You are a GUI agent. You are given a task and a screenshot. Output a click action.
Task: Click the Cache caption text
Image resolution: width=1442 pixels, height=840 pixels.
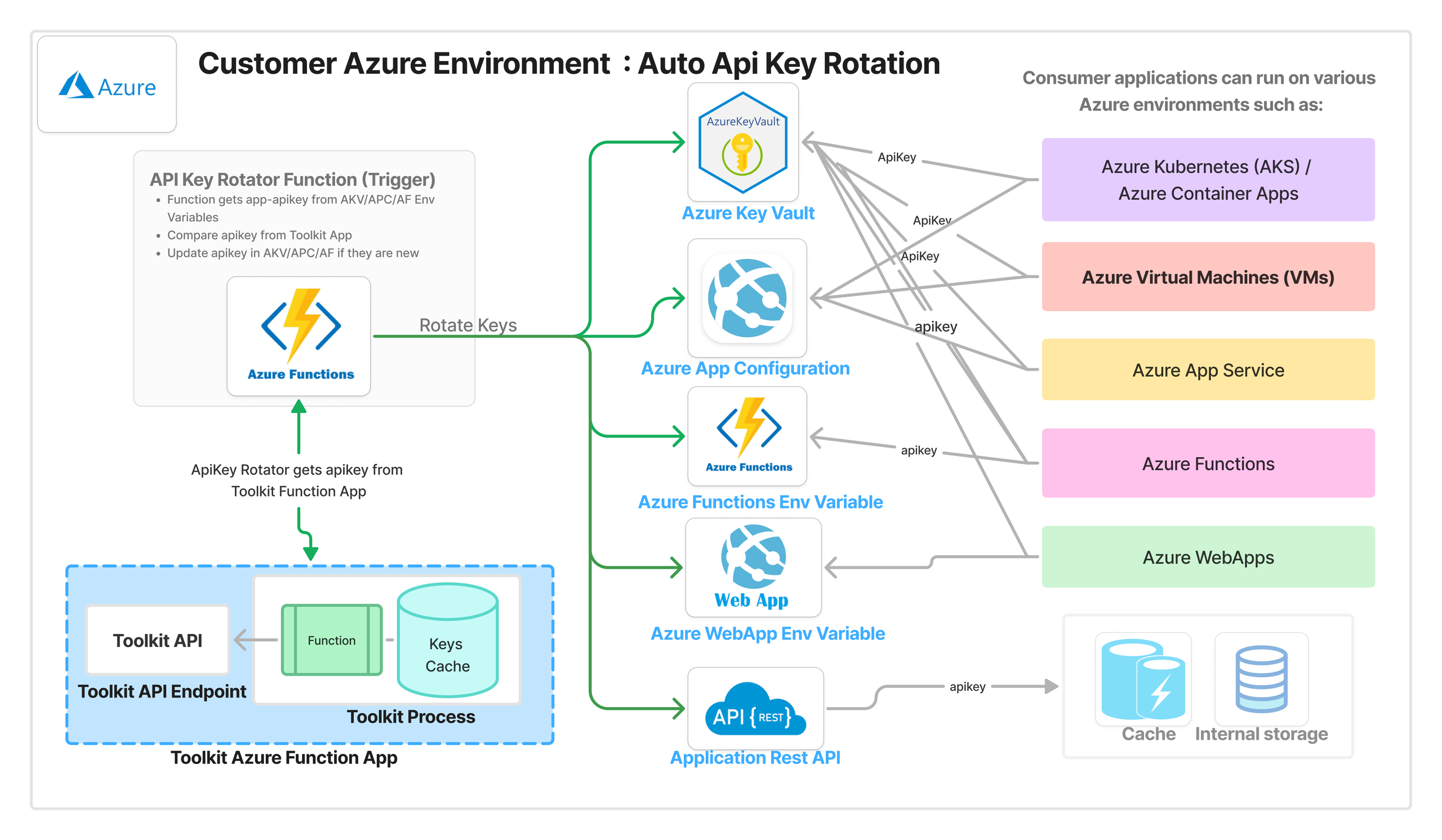coord(1149,734)
